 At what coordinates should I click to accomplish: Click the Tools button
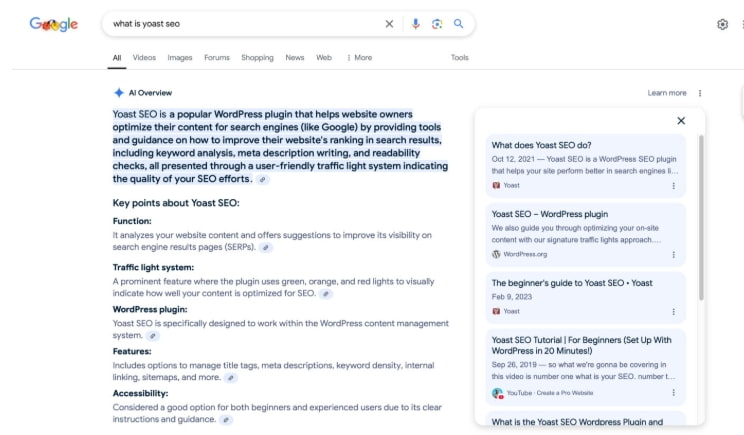click(459, 58)
